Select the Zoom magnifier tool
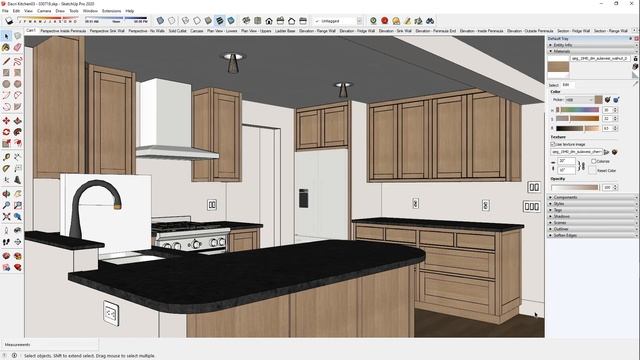Image resolution: width=640 pixels, height=360 pixels. click(x=6, y=205)
